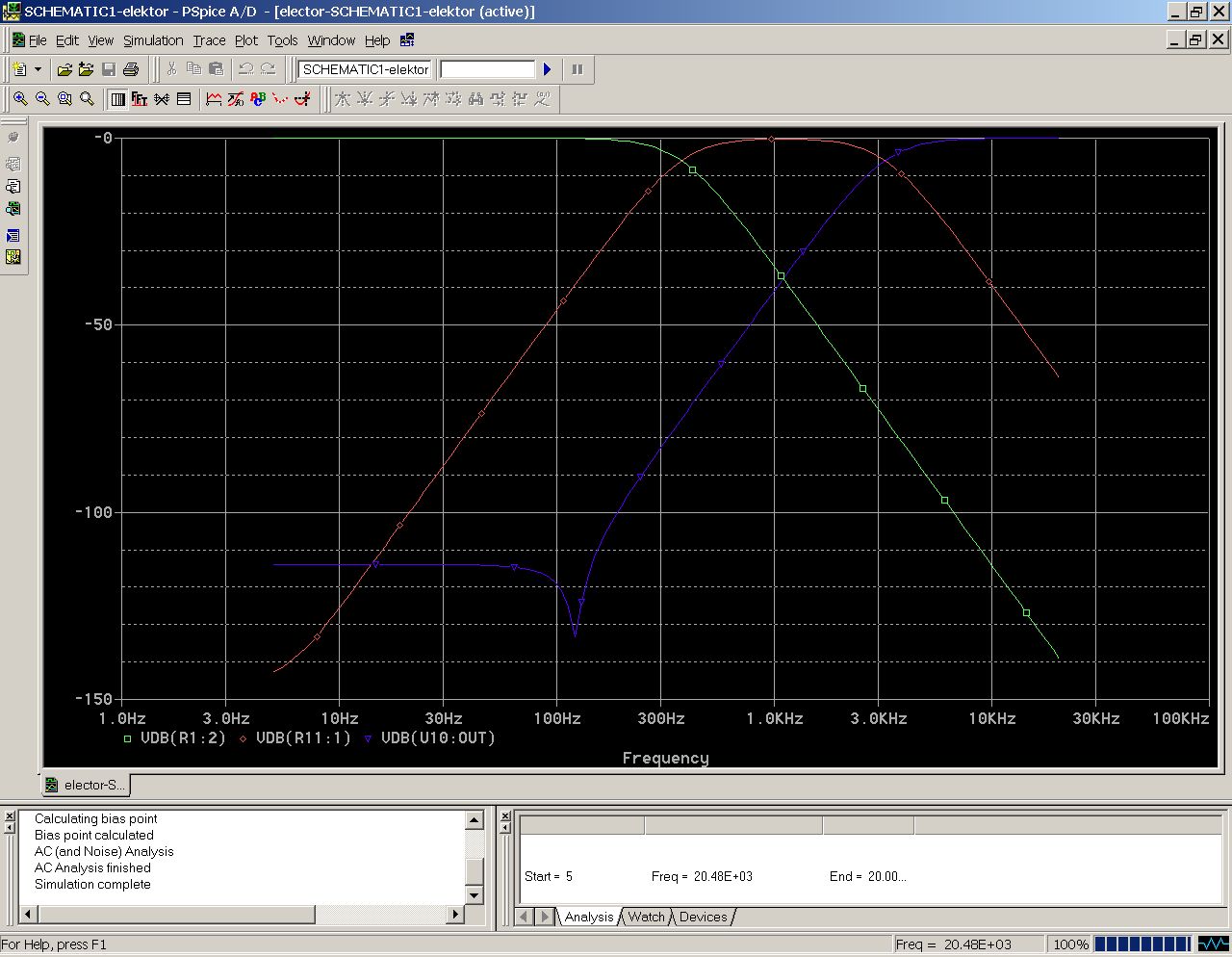Click the Open file folder icon
The height and width of the screenshot is (957, 1232).
point(64,69)
